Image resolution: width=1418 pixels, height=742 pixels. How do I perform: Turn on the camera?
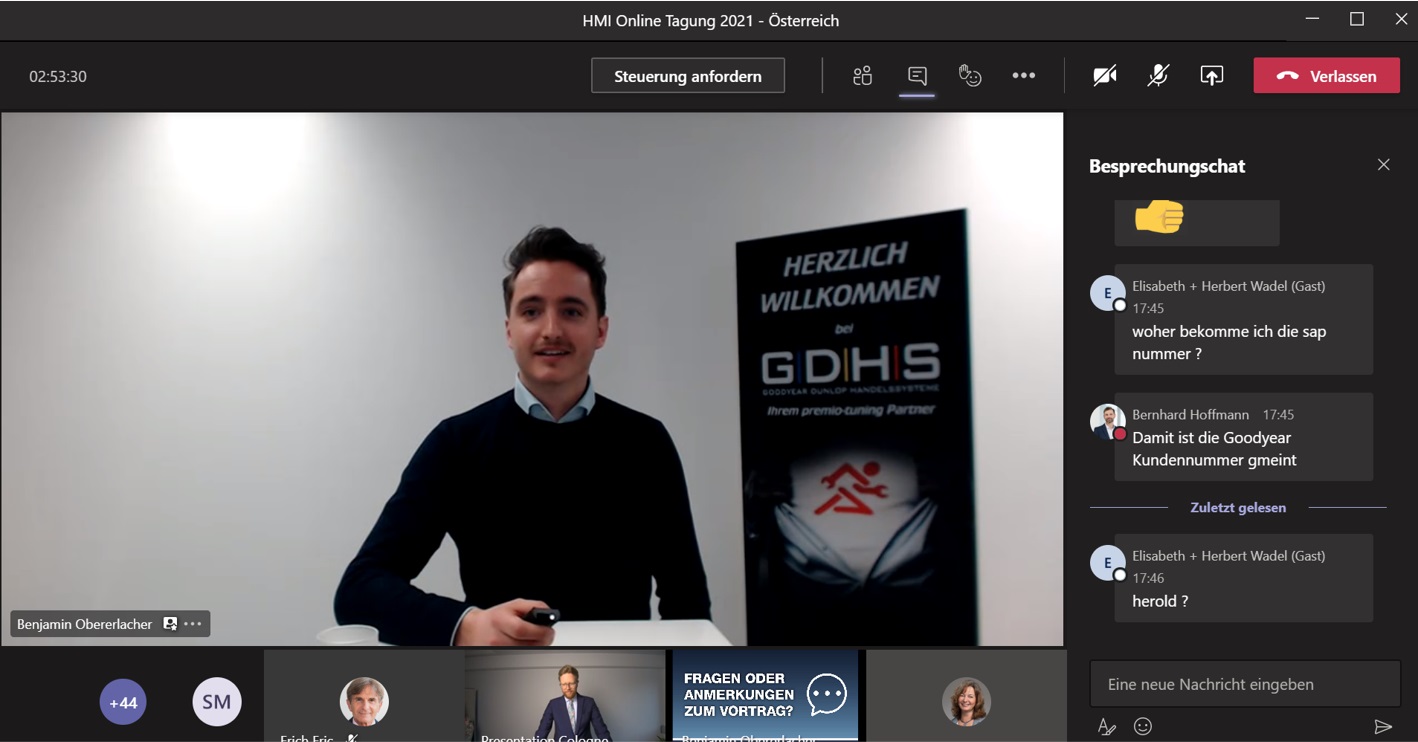1104,76
